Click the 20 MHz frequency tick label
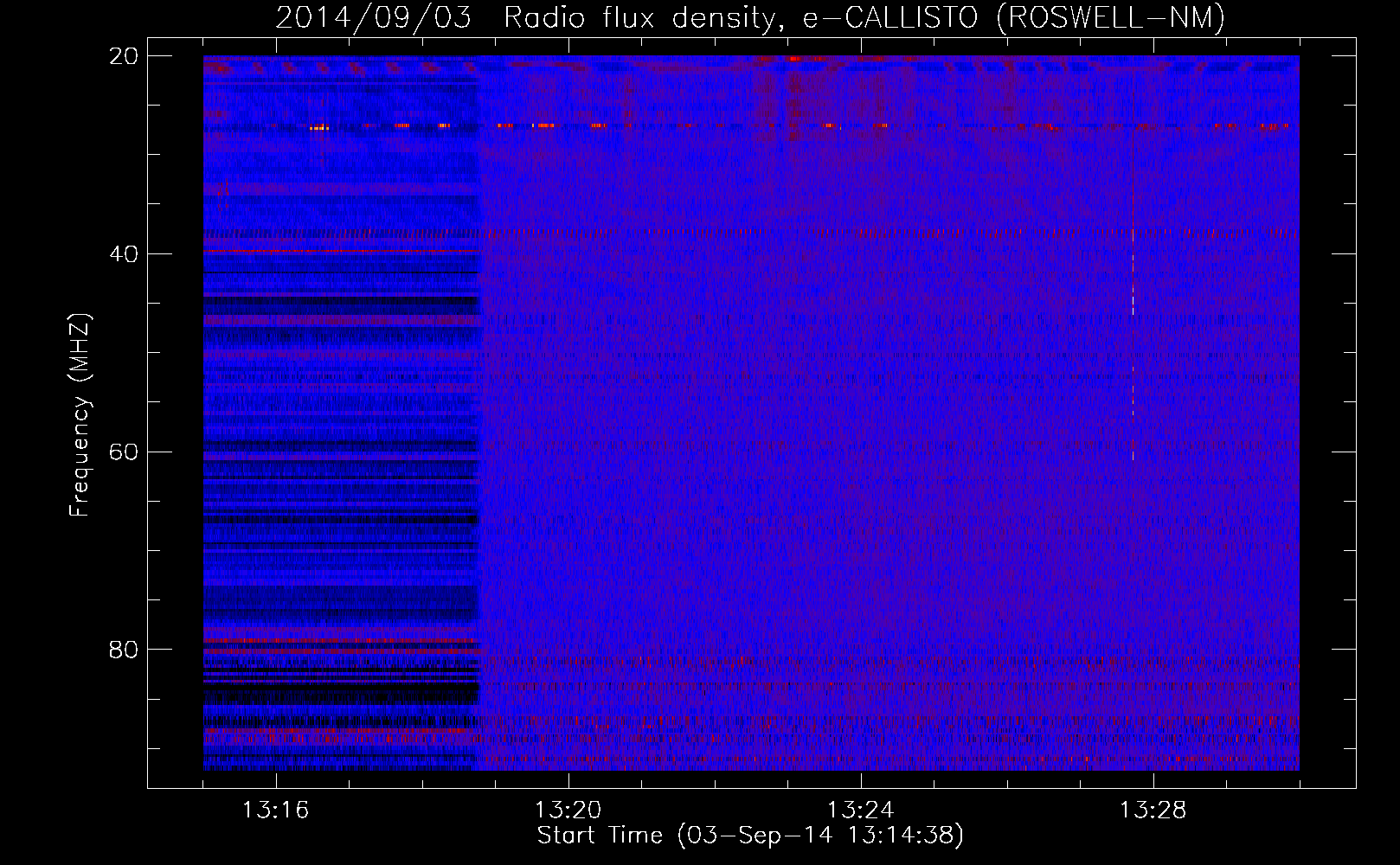The height and width of the screenshot is (865, 1400). 124,56
